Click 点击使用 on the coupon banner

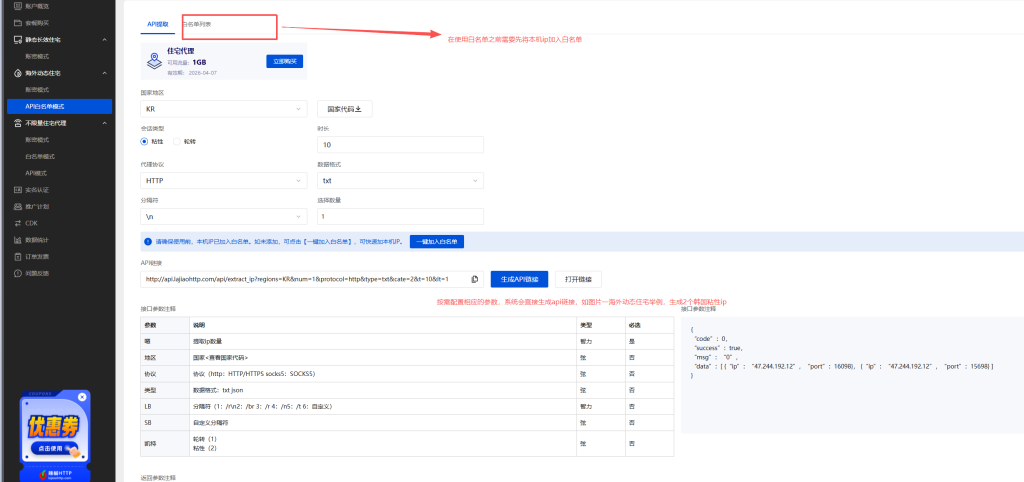pos(55,449)
